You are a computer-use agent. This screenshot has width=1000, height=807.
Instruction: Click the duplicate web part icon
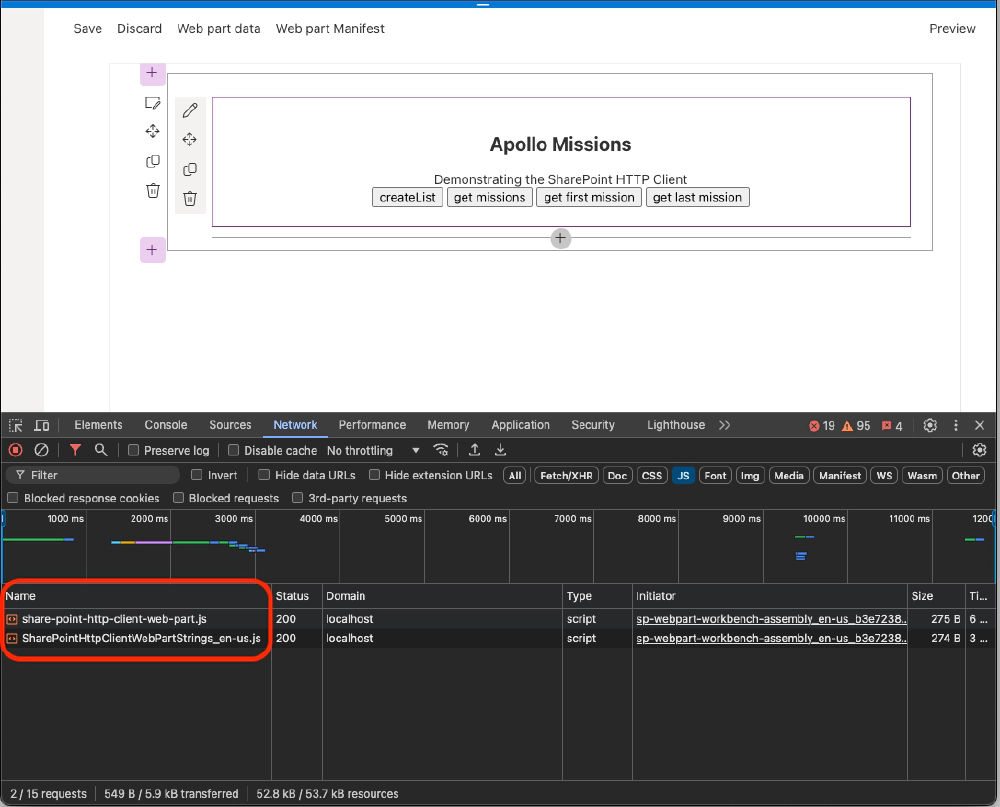tap(189, 169)
